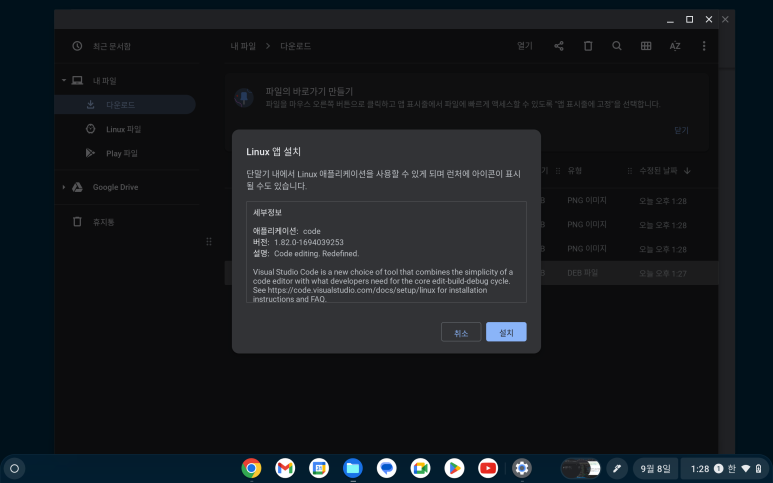Confirm installation with the 설치 button
This screenshot has width=773, height=483.
(x=506, y=332)
